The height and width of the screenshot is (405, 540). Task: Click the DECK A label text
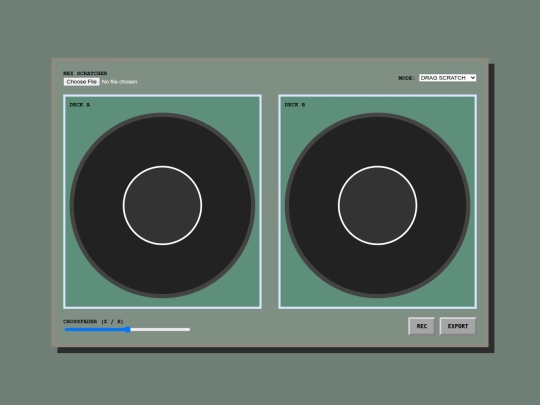[80, 105]
